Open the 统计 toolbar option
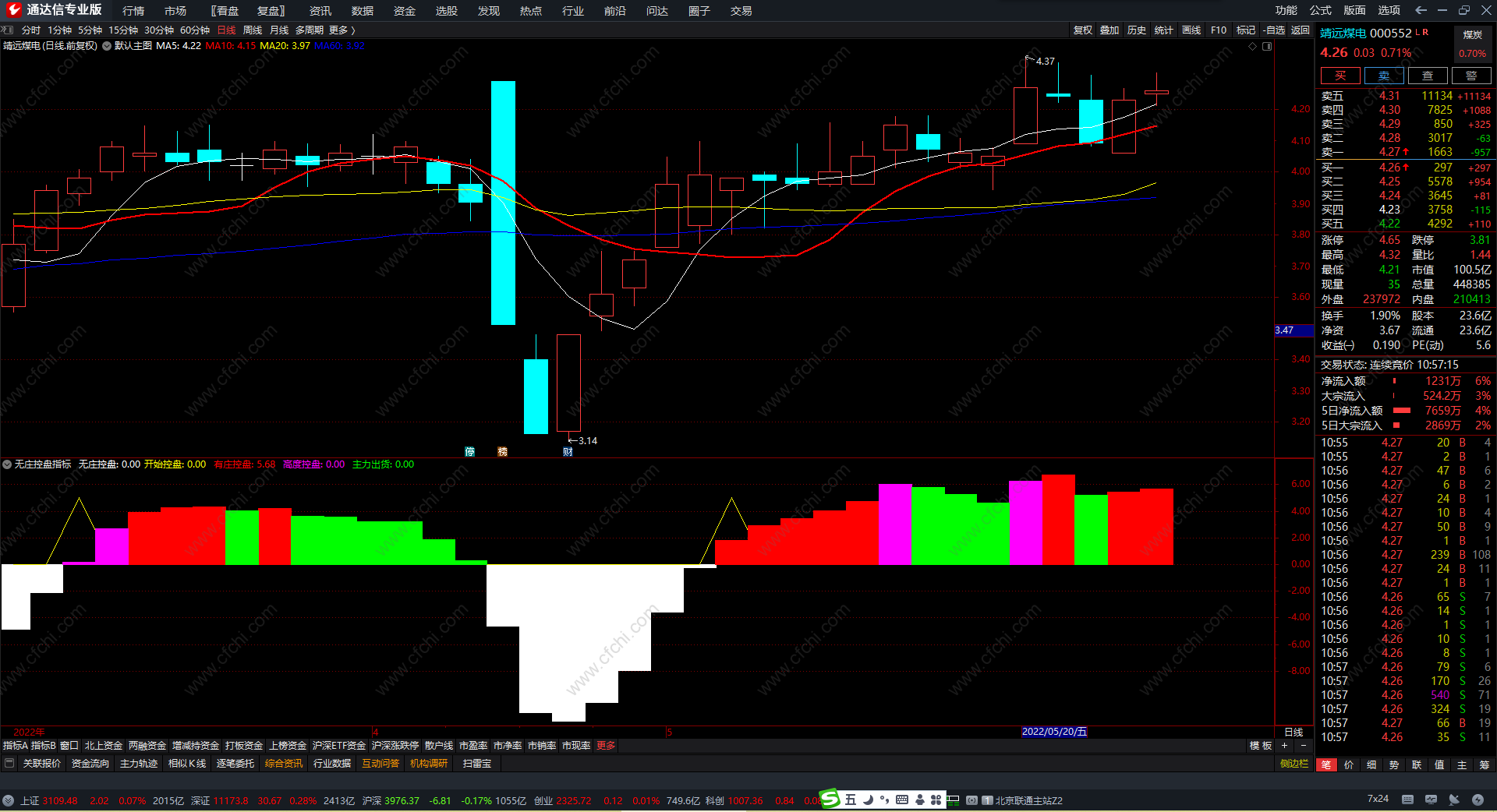Image resolution: width=1497 pixels, height=812 pixels. point(1164,30)
